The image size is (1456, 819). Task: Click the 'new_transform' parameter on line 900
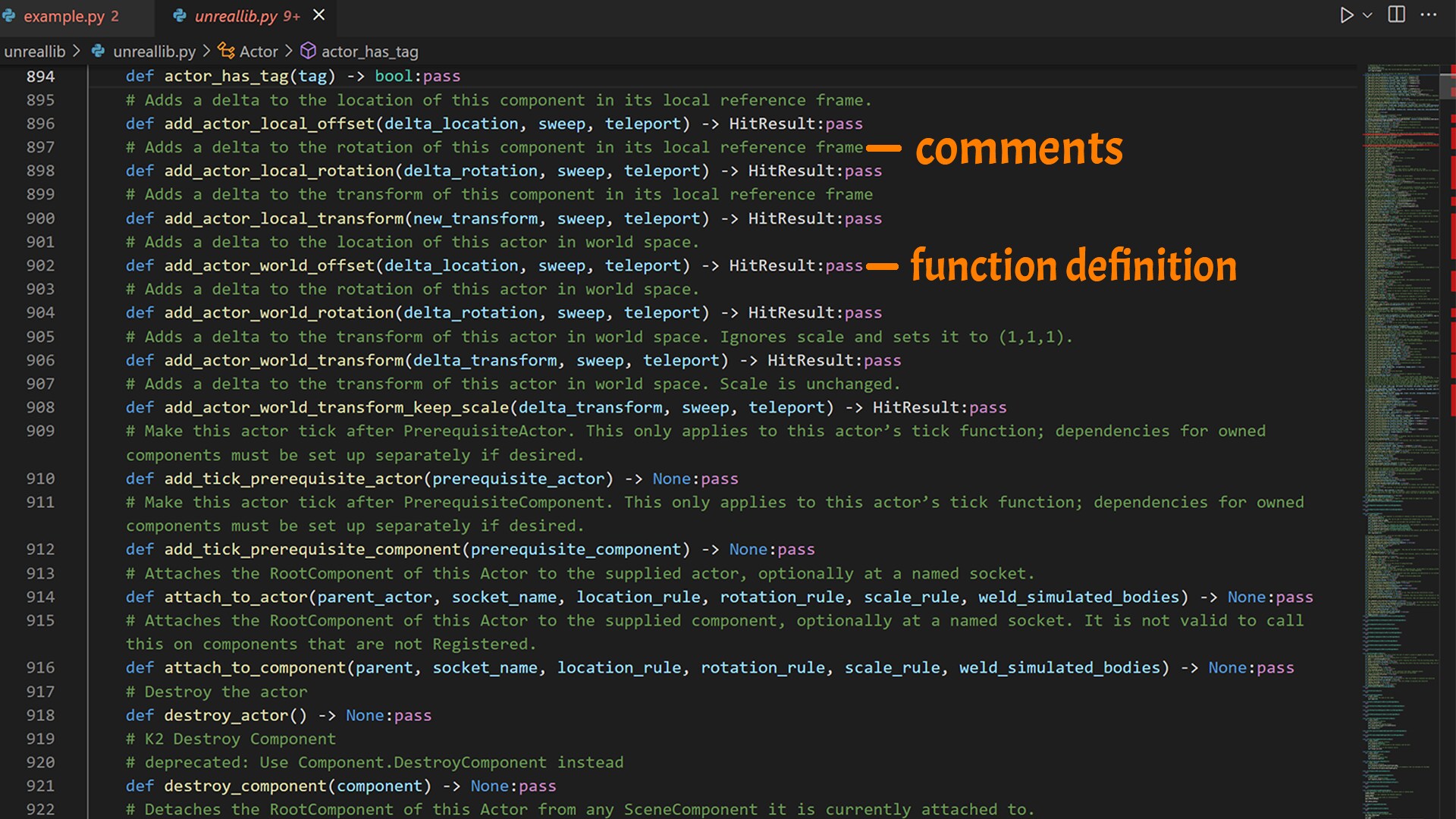point(475,218)
